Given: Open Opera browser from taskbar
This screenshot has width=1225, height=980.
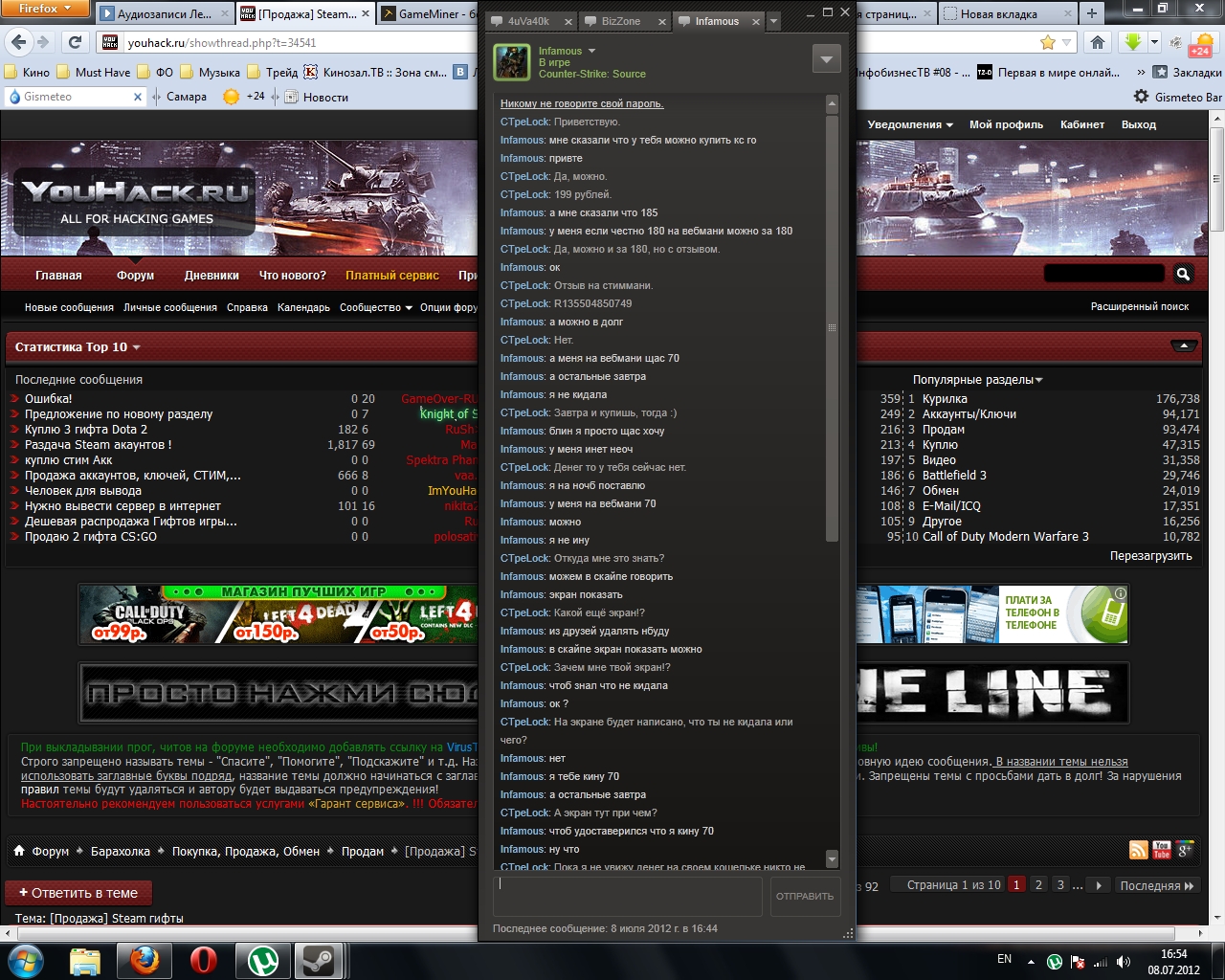Looking at the screenshot, I should (203, 961).
